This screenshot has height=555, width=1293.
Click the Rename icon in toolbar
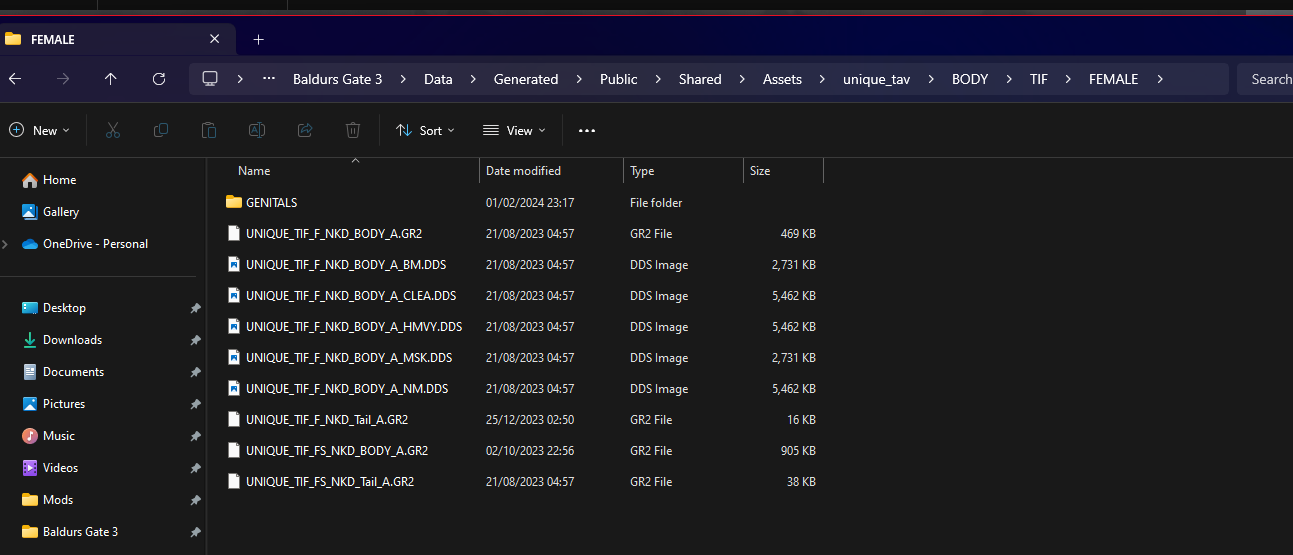[x=257, y=130]
